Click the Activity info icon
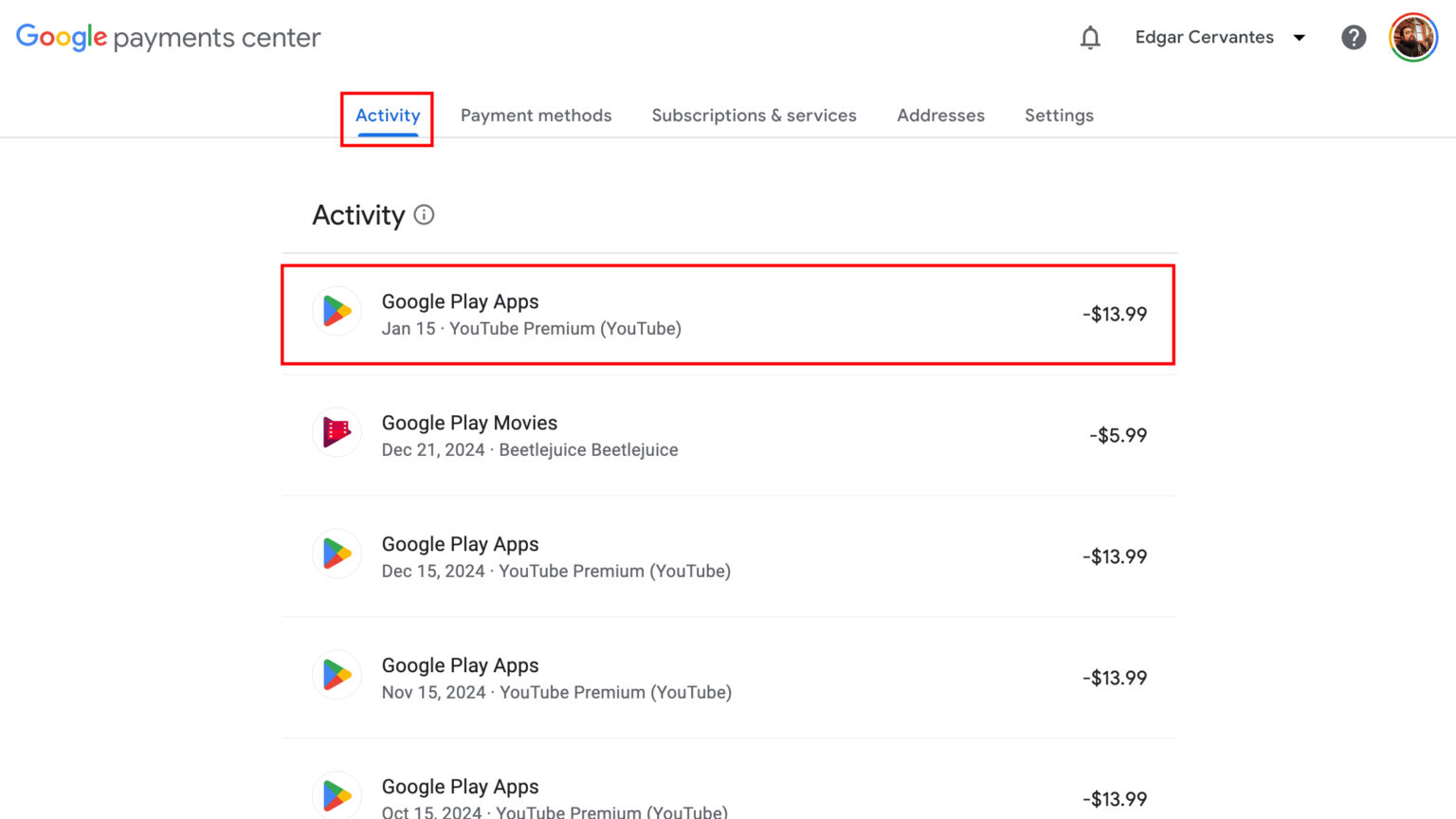Screen dimensions: 1456x819 tap(424, 215)
